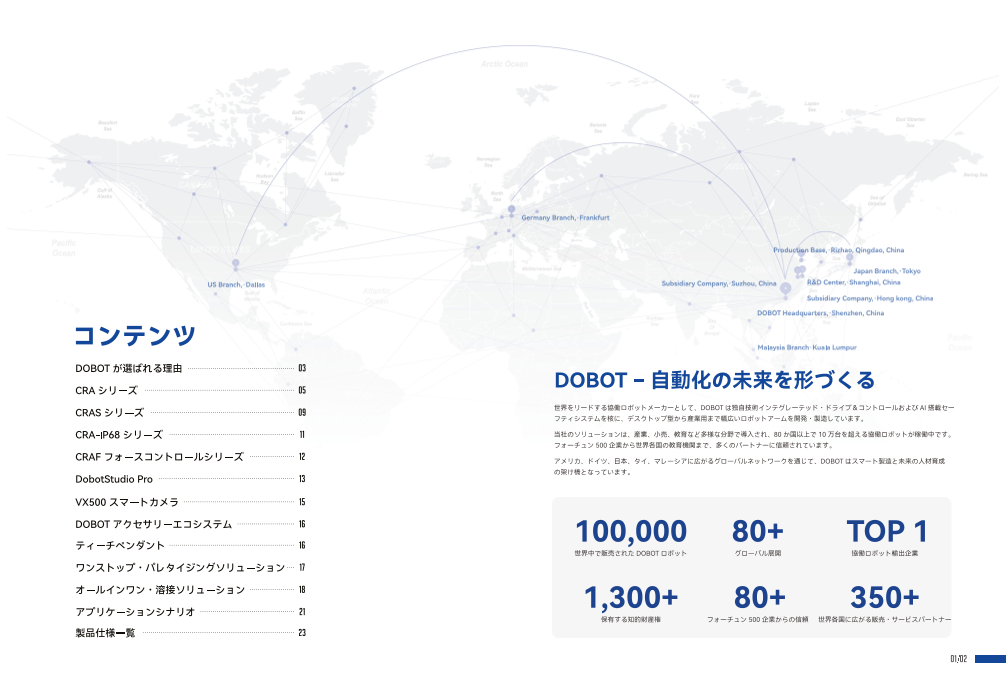Click the '協働ロボット輸出企業' caption
Screen dimensions: 1006x687
tap(885, 553)
